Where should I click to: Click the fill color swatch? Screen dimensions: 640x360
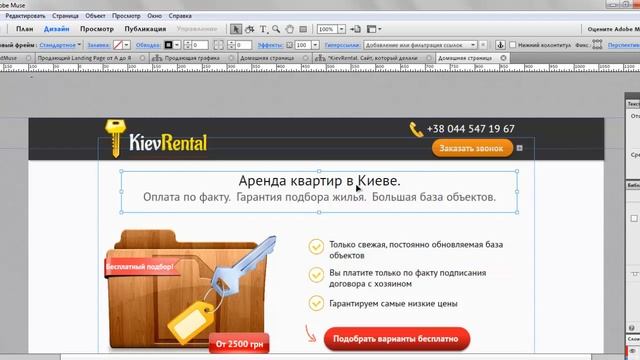[118, 45]
